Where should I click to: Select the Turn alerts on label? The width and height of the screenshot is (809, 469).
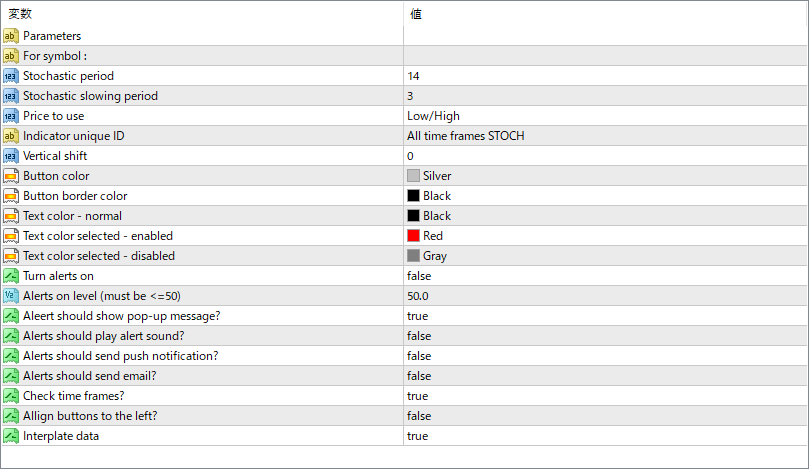[x=58, y=276]
